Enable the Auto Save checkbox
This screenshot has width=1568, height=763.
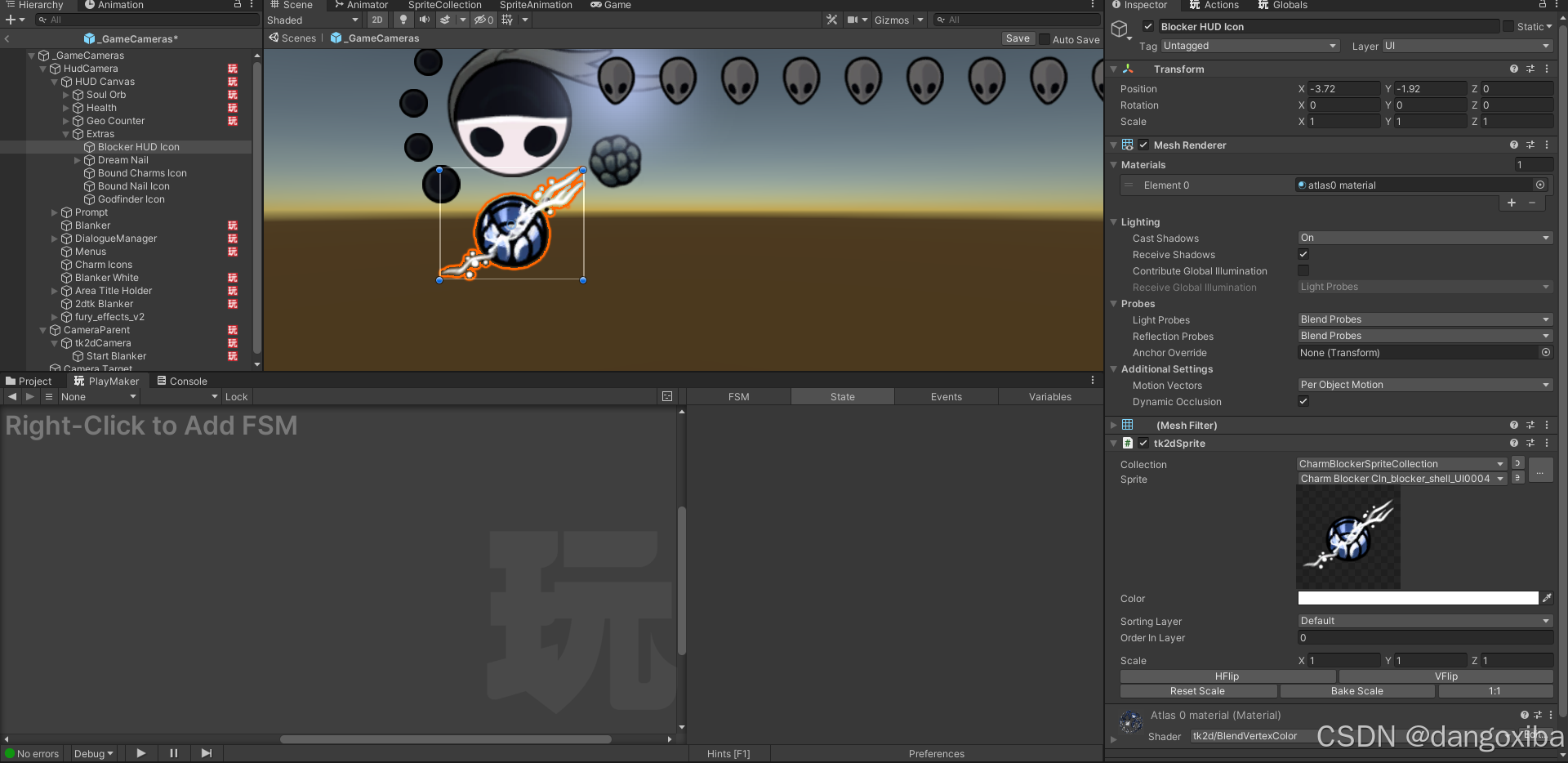[x=1044, y=39]
